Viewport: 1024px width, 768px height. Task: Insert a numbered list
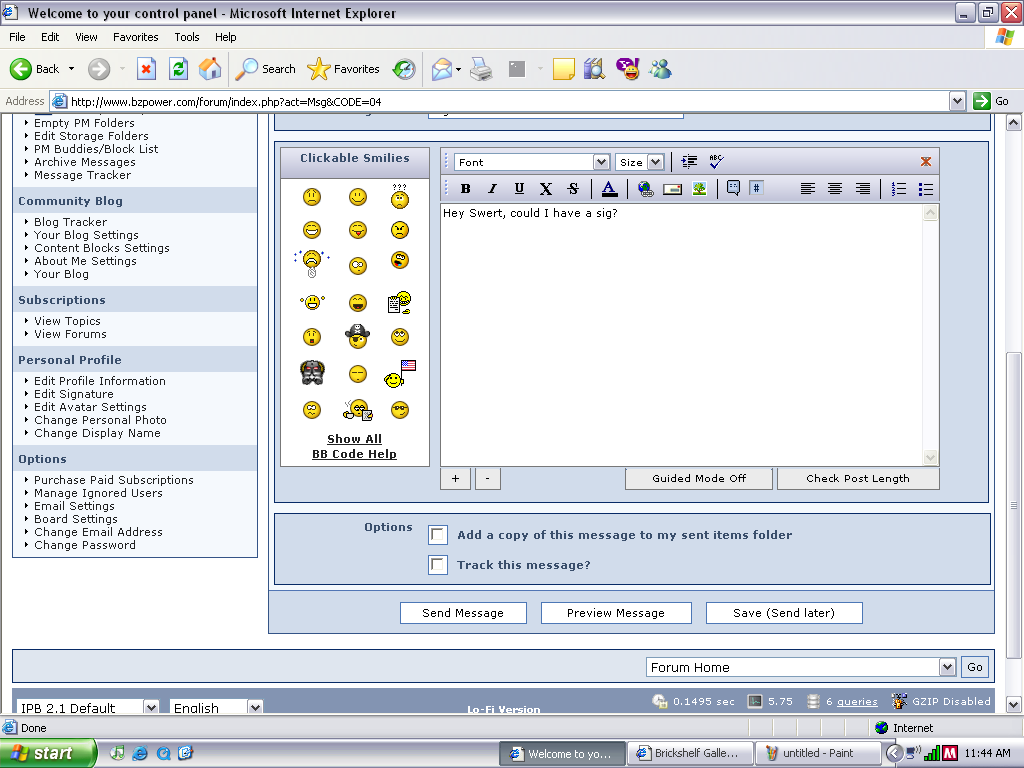pyautogui.click(x=899, y=189)
